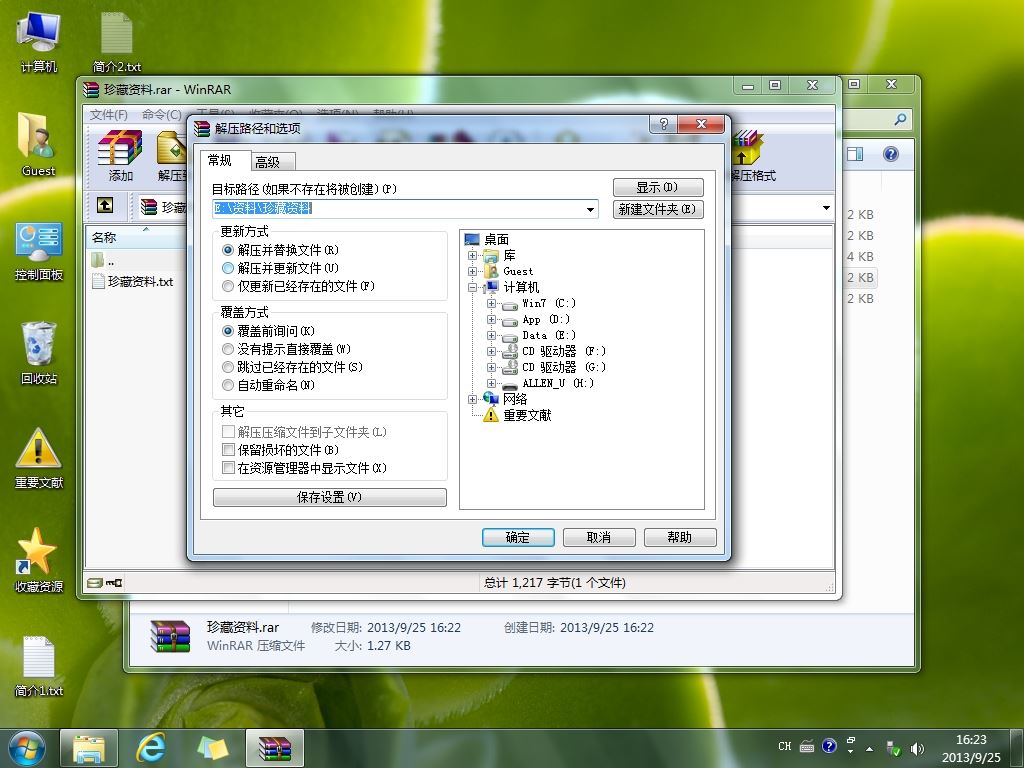Image resolution: width=1024 pixels, height=768 pixels.
Task: Expand the ALLEN_U (H:) drive node
Action: (491, 383)
